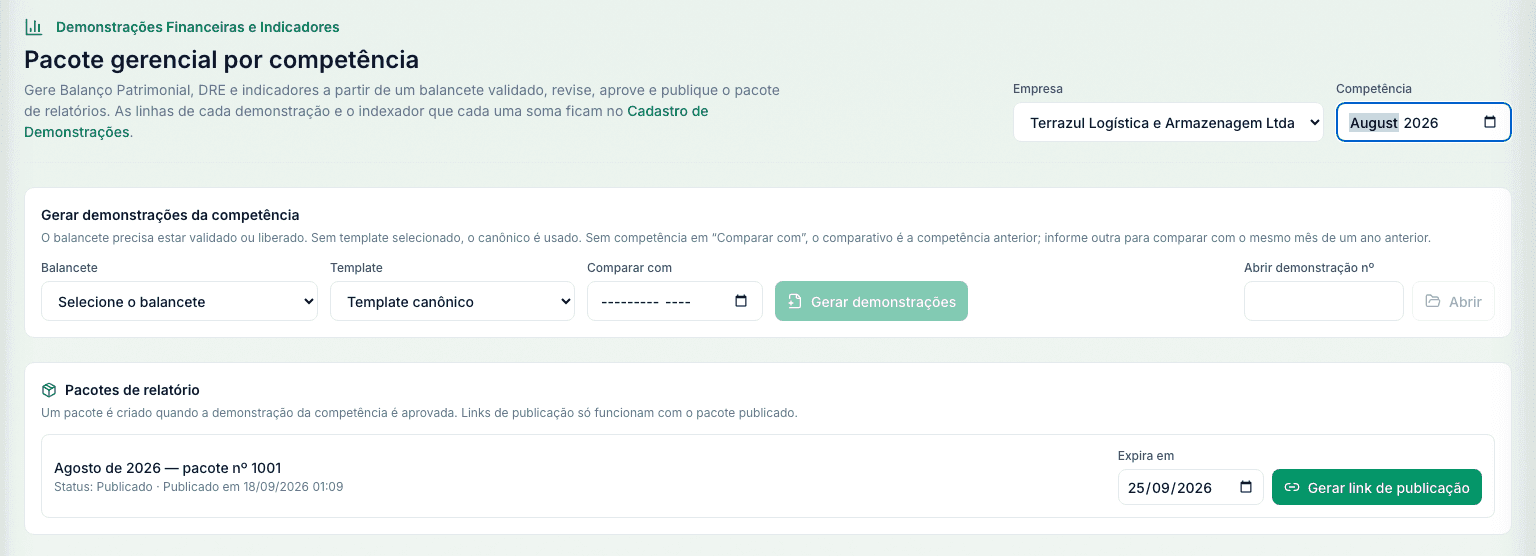
Task: Click the link icon in Gerar link de publicação
Action: point(1291,488)
